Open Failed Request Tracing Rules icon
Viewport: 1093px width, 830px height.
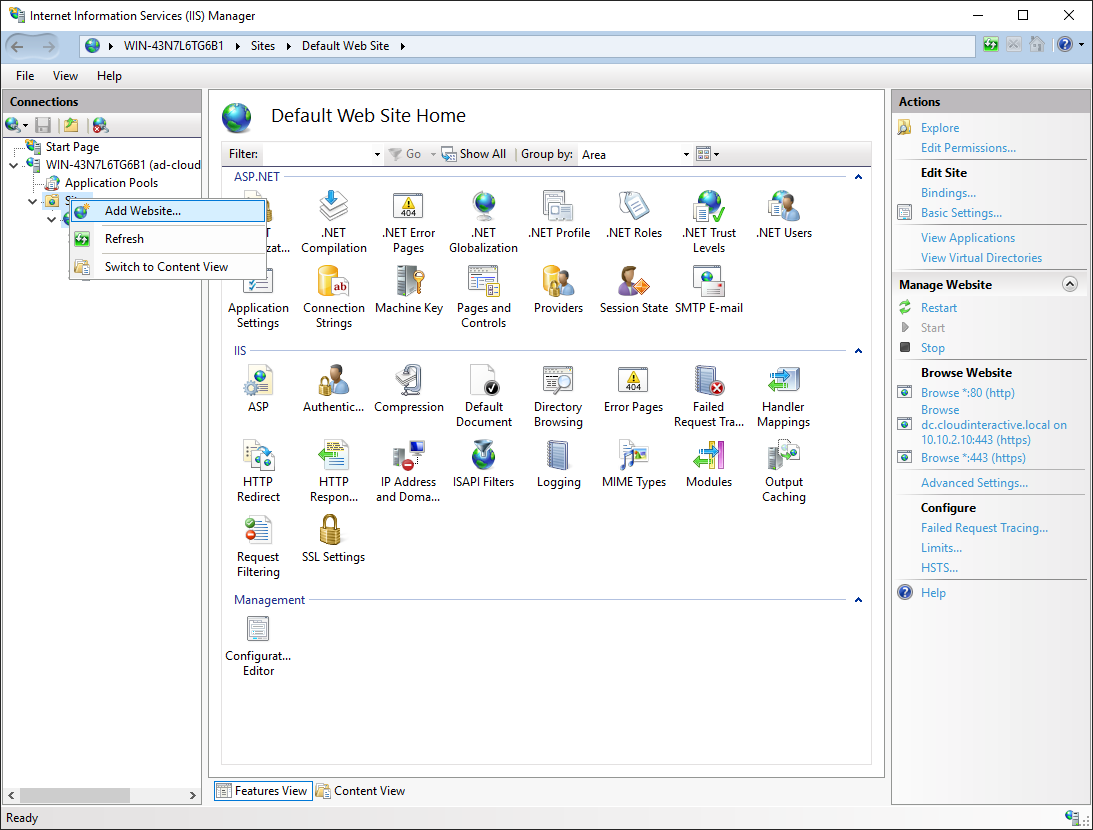pyautogui.click(x=709, y=396)
